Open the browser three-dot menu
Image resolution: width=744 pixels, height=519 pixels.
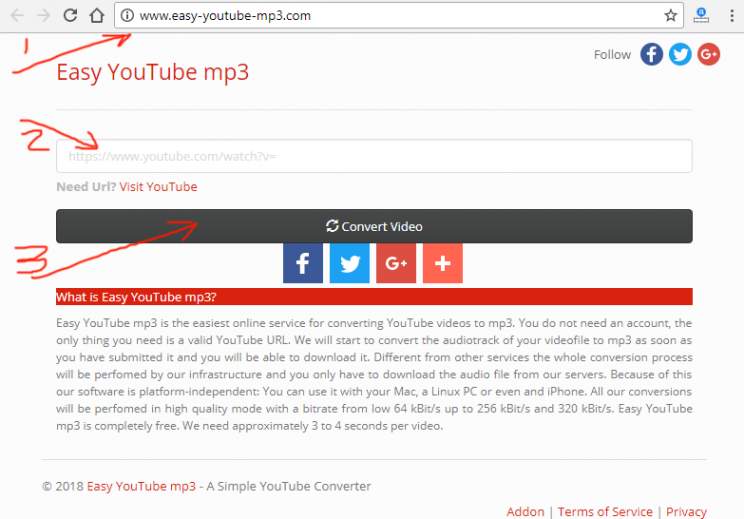pos(732,16)
